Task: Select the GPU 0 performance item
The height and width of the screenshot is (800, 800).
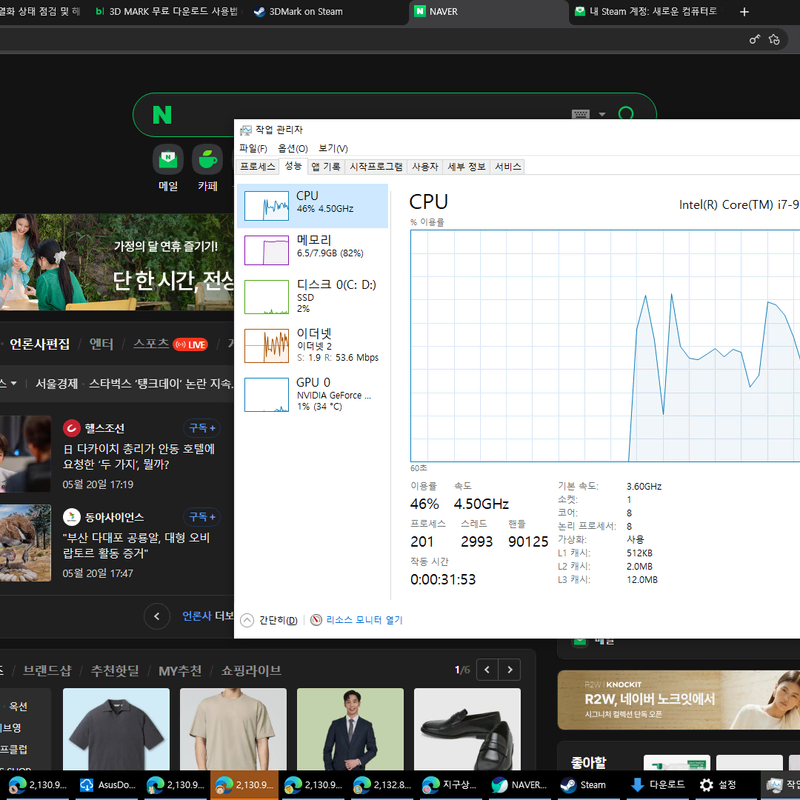Action: point(312,394)
